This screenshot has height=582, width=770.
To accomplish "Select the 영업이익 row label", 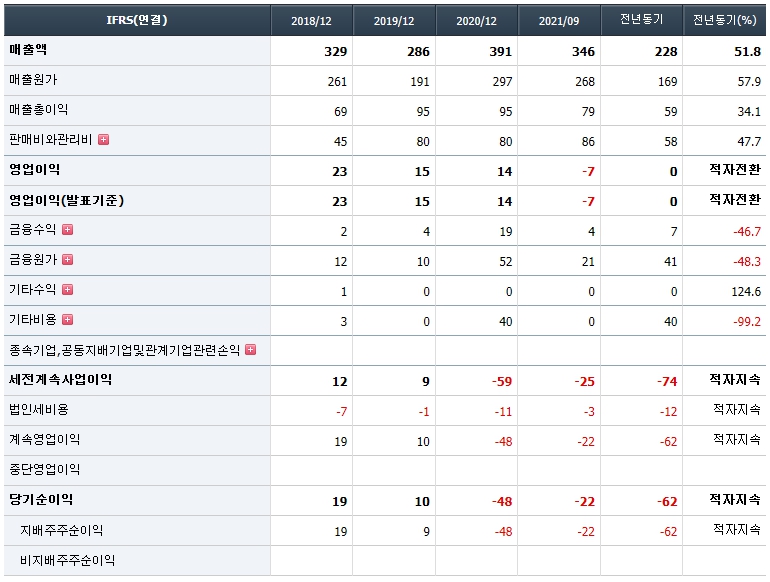I will coord(34,170).
